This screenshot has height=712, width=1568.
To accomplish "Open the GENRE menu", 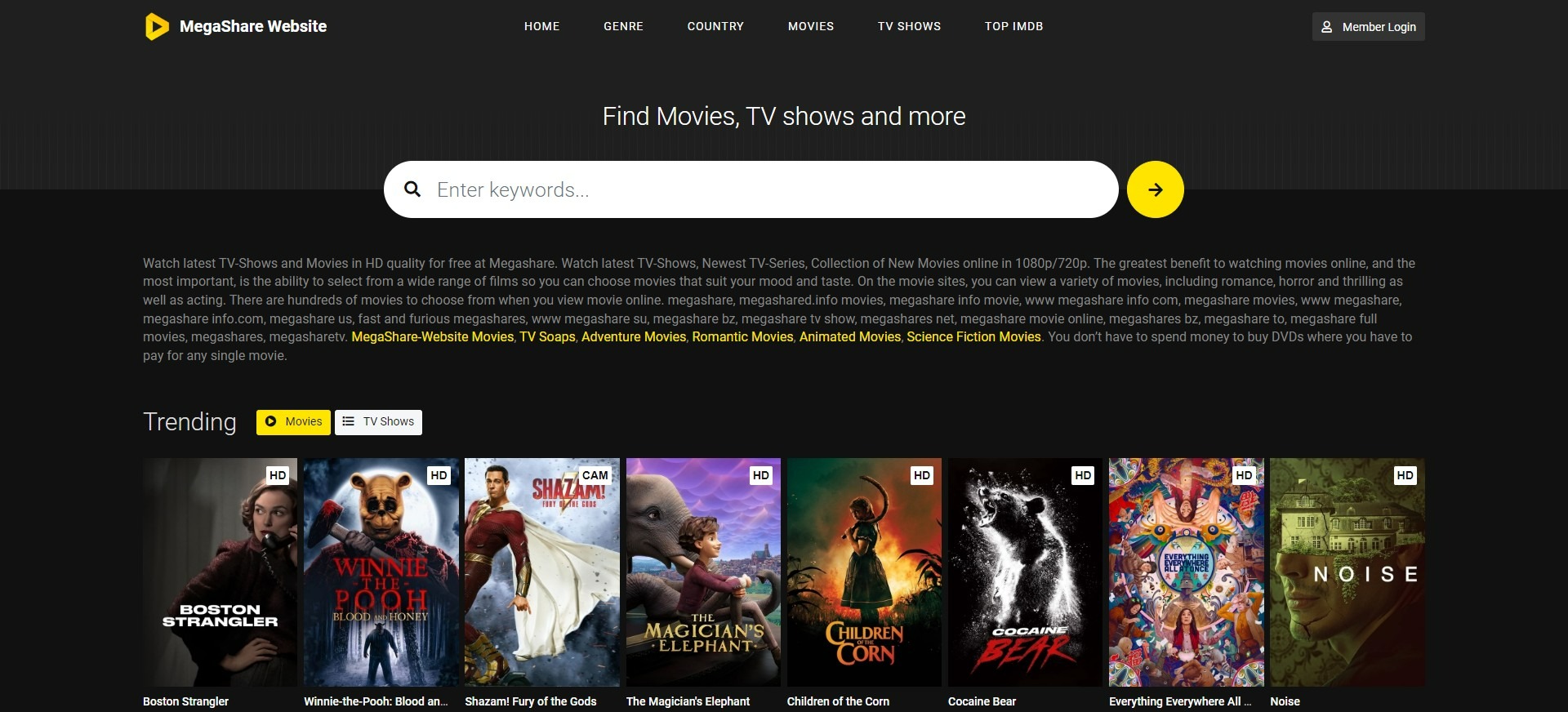I will pyautogui.click(x=623, y=26).
